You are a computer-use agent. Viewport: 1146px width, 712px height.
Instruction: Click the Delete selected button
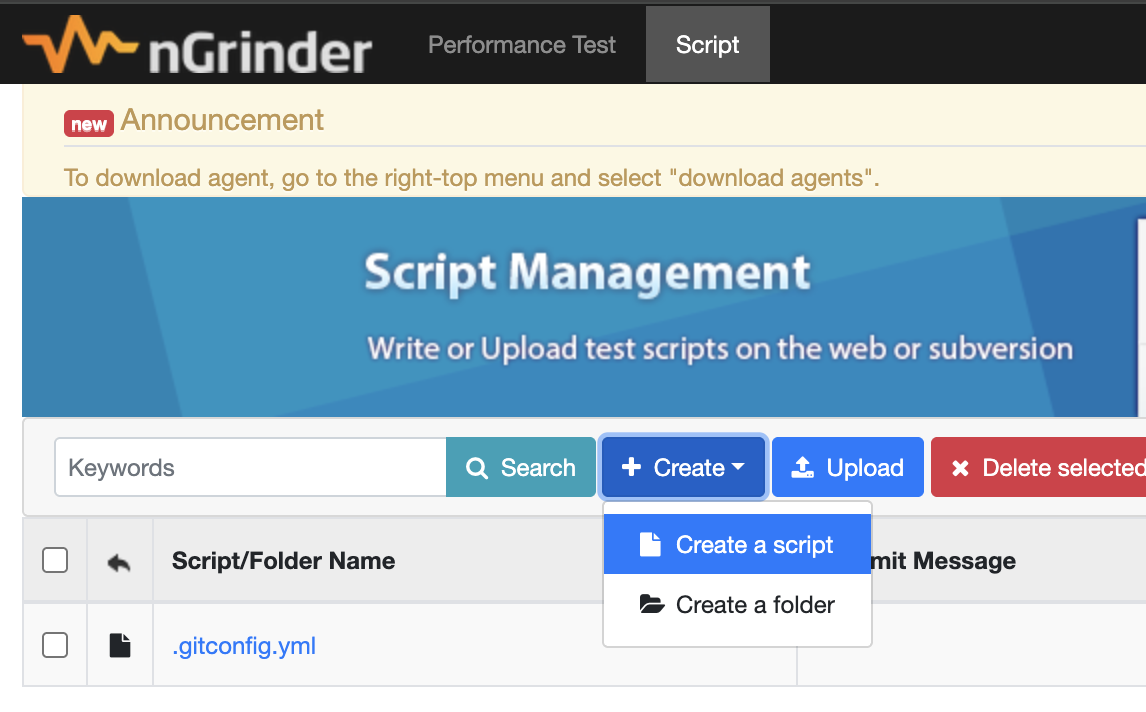1039,467
